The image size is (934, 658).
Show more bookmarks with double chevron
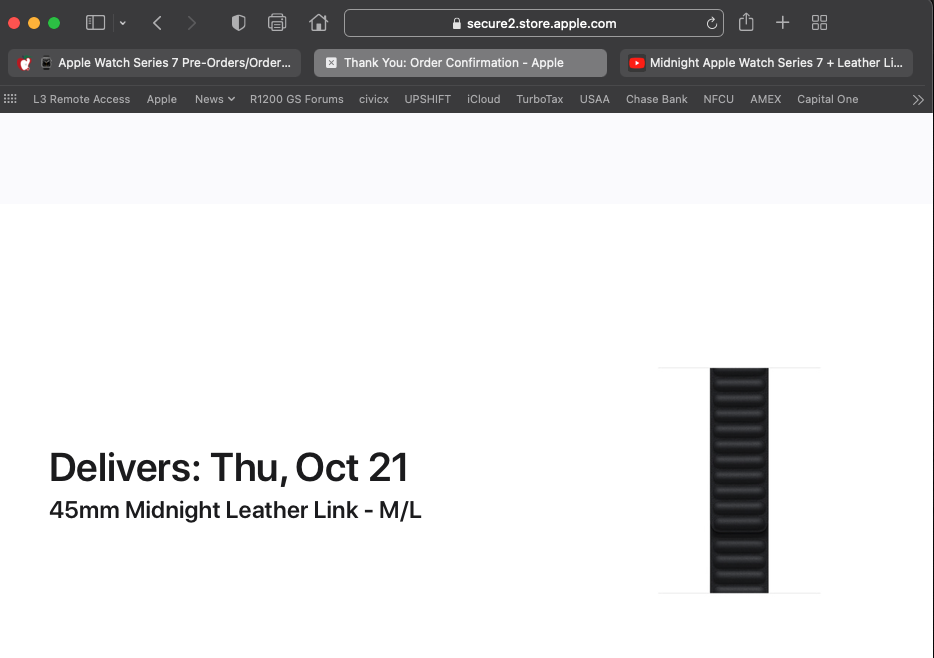tap(918, 99)
